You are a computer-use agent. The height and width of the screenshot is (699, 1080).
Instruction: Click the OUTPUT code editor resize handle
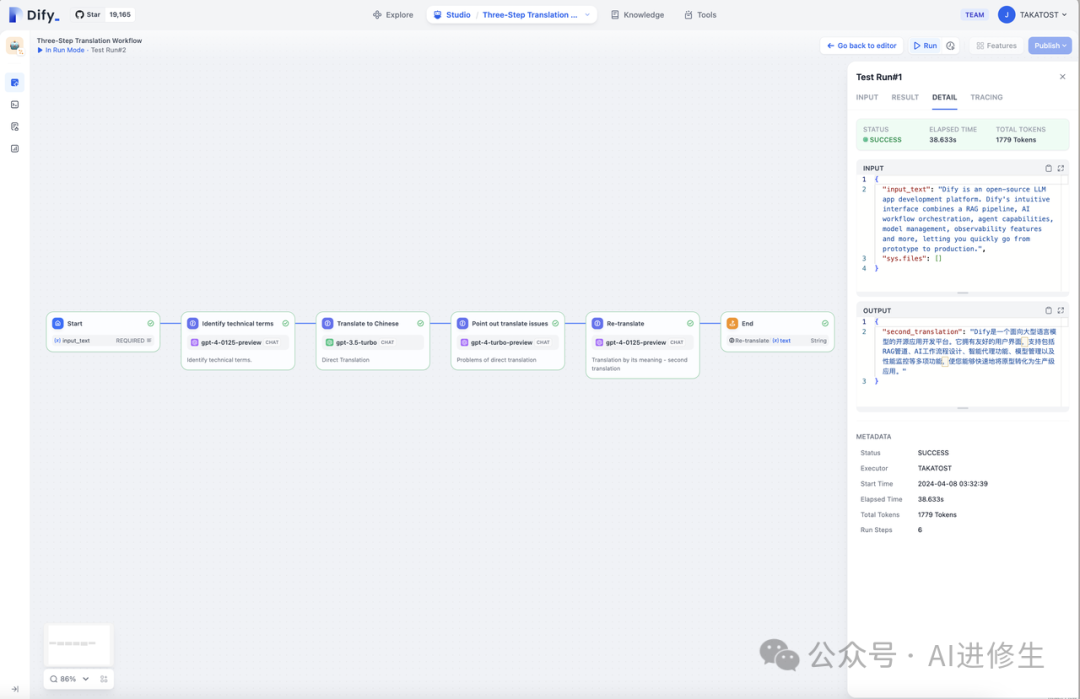(962, 408)
